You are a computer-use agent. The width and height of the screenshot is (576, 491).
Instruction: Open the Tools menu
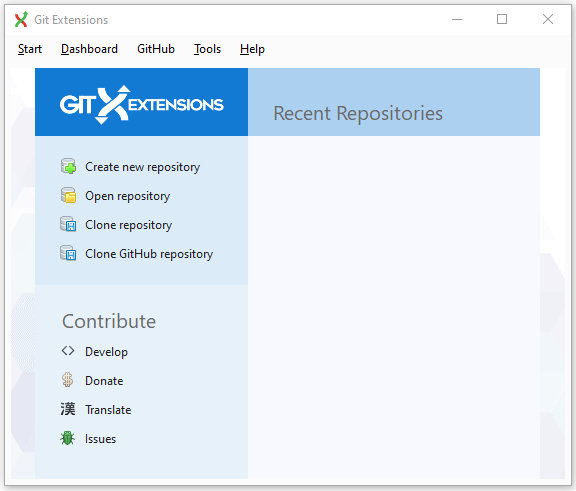pyautogui.click(x=207, y=49)
